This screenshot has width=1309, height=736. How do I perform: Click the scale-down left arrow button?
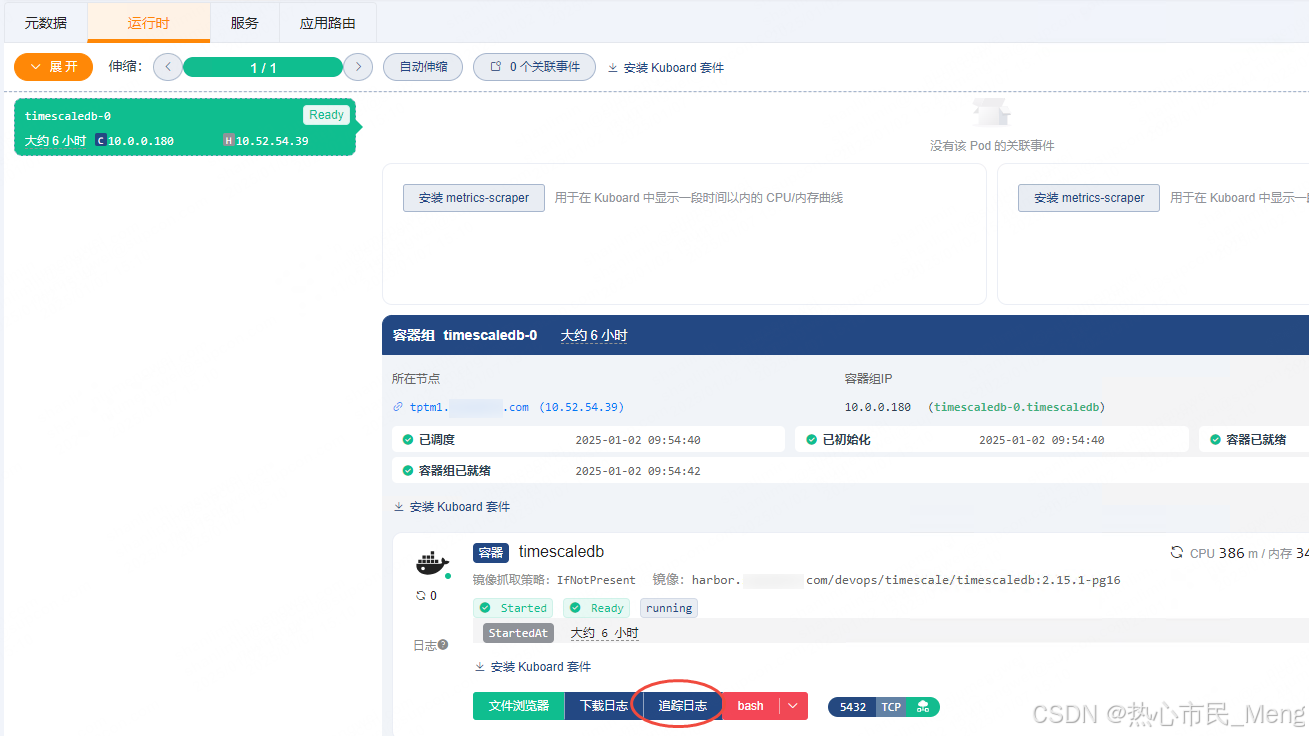(x=167, y=67)
